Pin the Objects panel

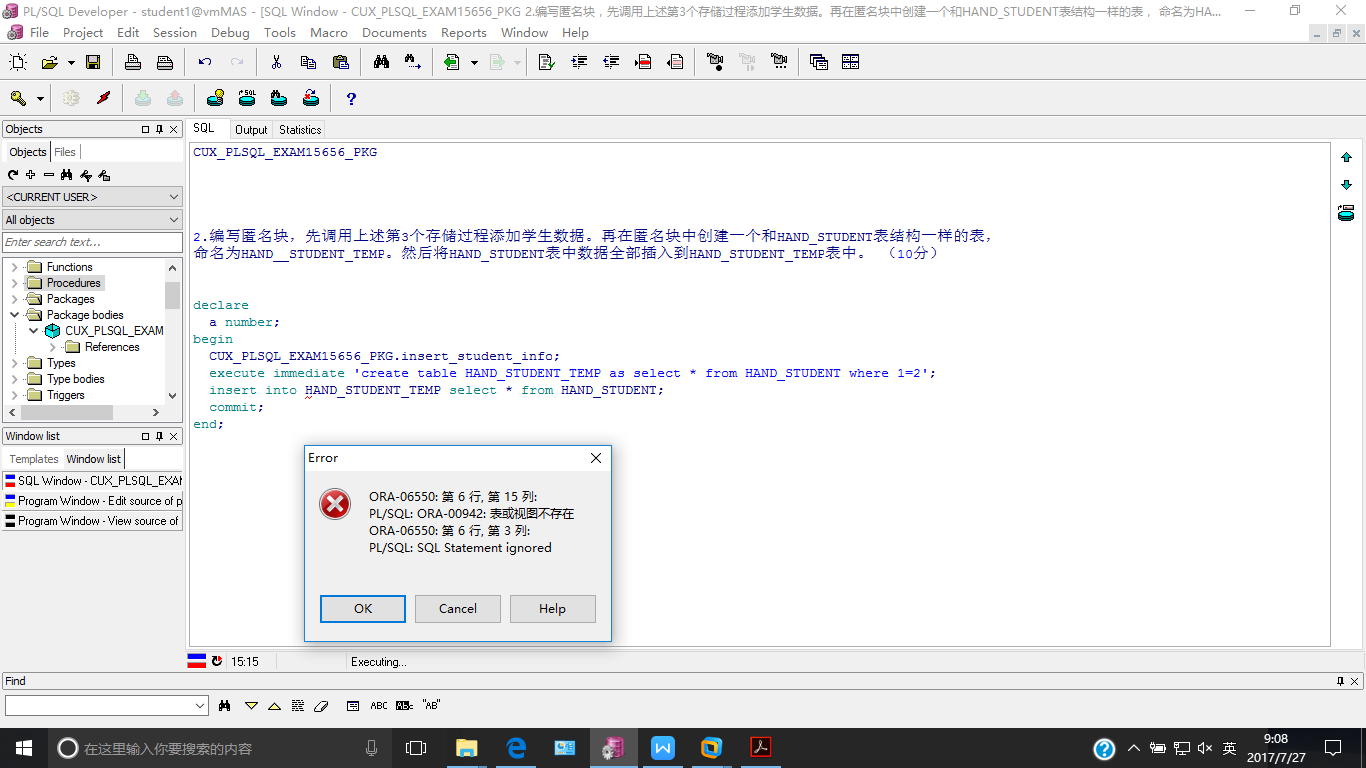click(159, 129)
